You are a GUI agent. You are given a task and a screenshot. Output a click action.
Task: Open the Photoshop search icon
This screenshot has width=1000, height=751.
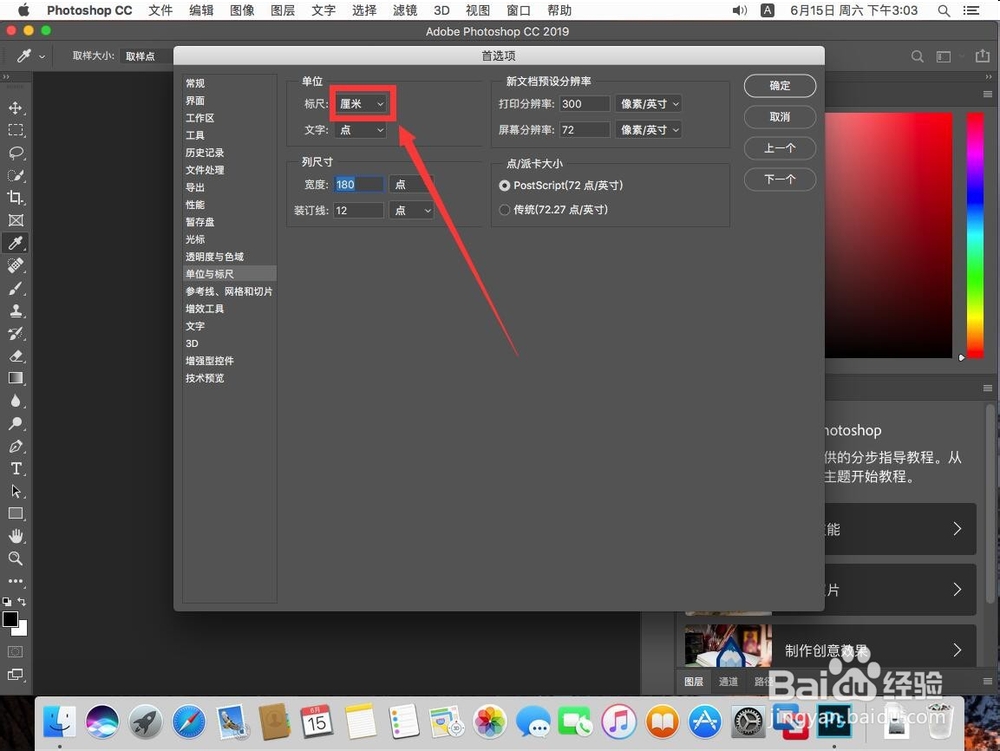[x=917, y=56]
